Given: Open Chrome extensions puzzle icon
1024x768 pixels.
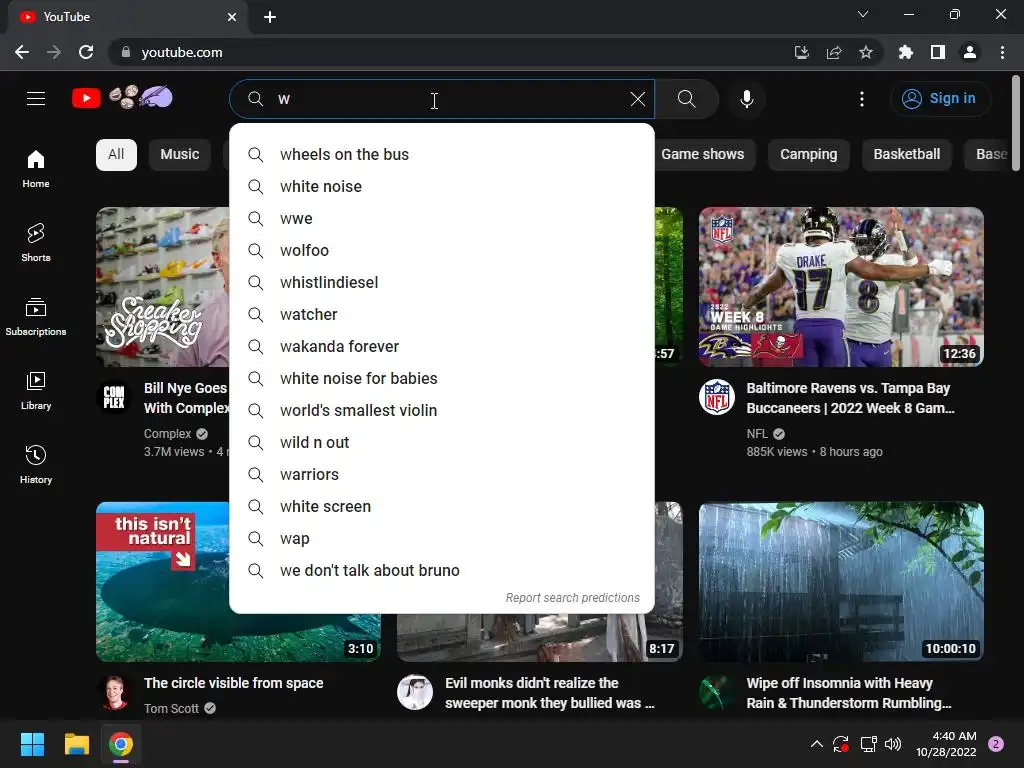Looking at the screenshot, I should [x=906, y=52].
